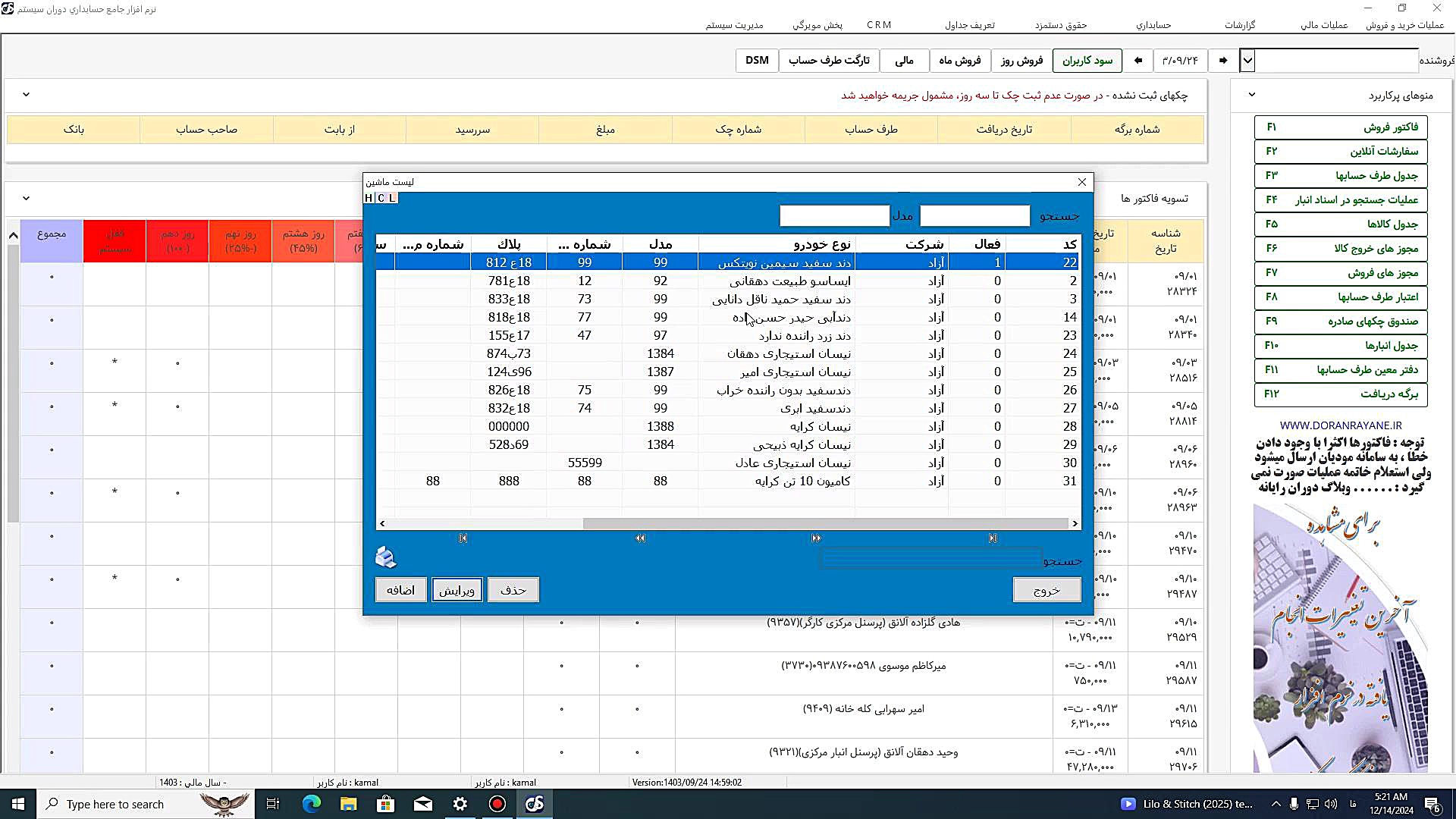Click مجوز های خروج کالا F6 shortcut
This screenshot has height=819, width=1456.
(1341, 249)
